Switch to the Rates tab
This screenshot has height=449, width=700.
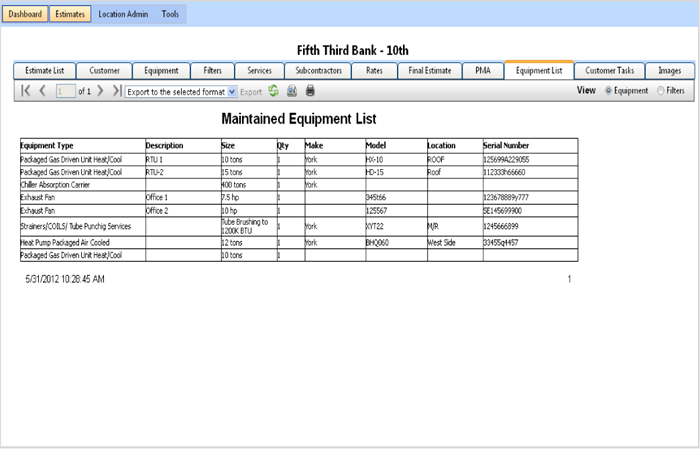[x=374, y=71]
